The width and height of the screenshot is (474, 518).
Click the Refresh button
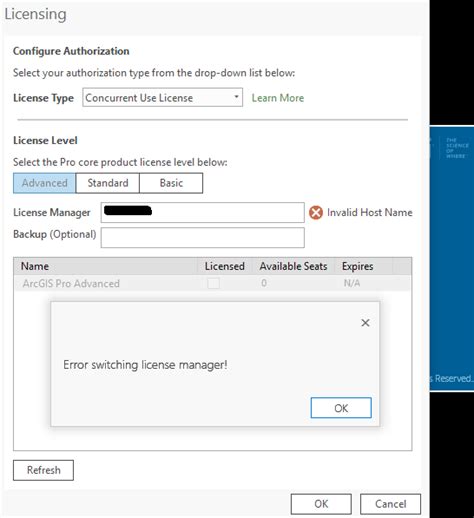click(x=43, y=470)
